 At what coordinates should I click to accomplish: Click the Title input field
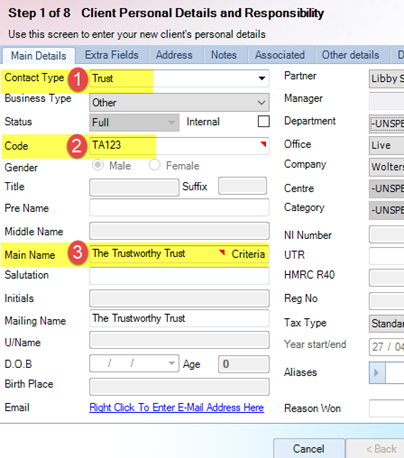(134, 187)
